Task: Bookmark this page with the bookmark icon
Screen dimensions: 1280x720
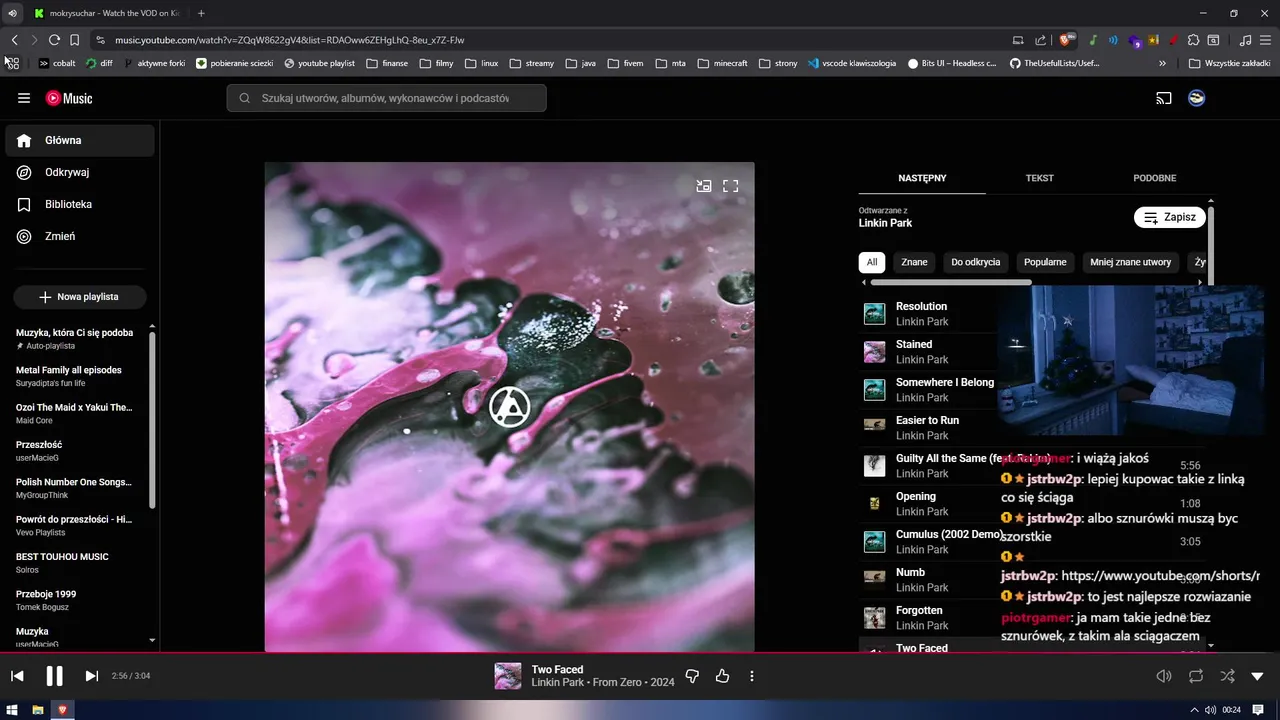Action: coord(74,40)
